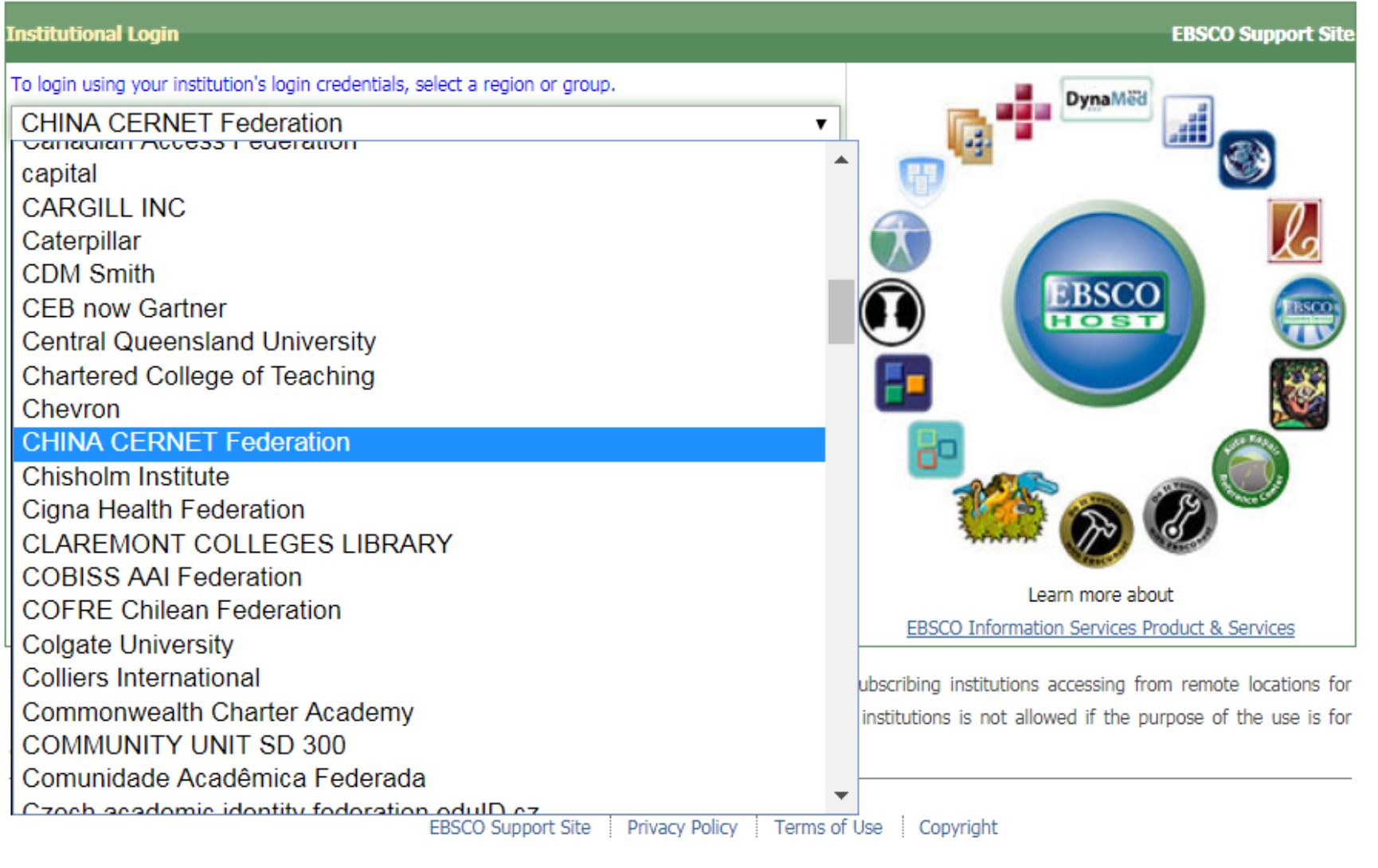This screenshot has width=1378, height=868.
Task: Open the Privacy Policy footer link
Action: [x=682, y=828]
